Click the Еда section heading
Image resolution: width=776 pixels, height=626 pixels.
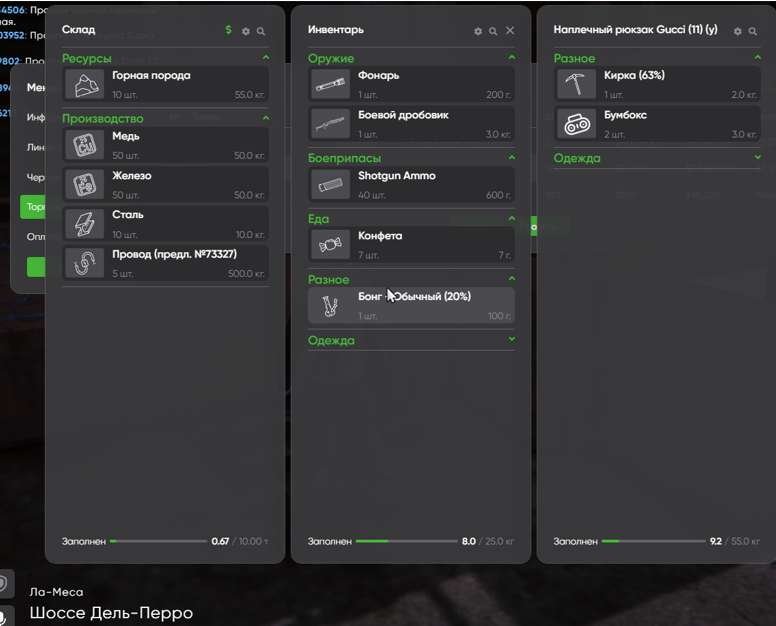318,219
